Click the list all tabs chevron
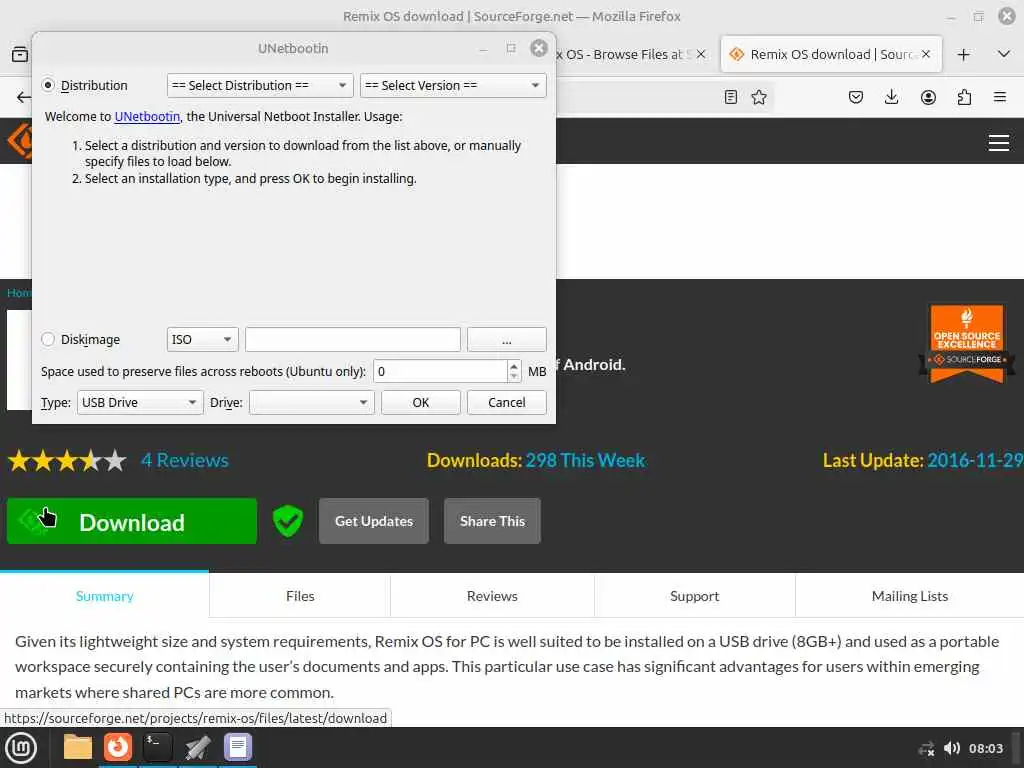 pos(1004,54)
